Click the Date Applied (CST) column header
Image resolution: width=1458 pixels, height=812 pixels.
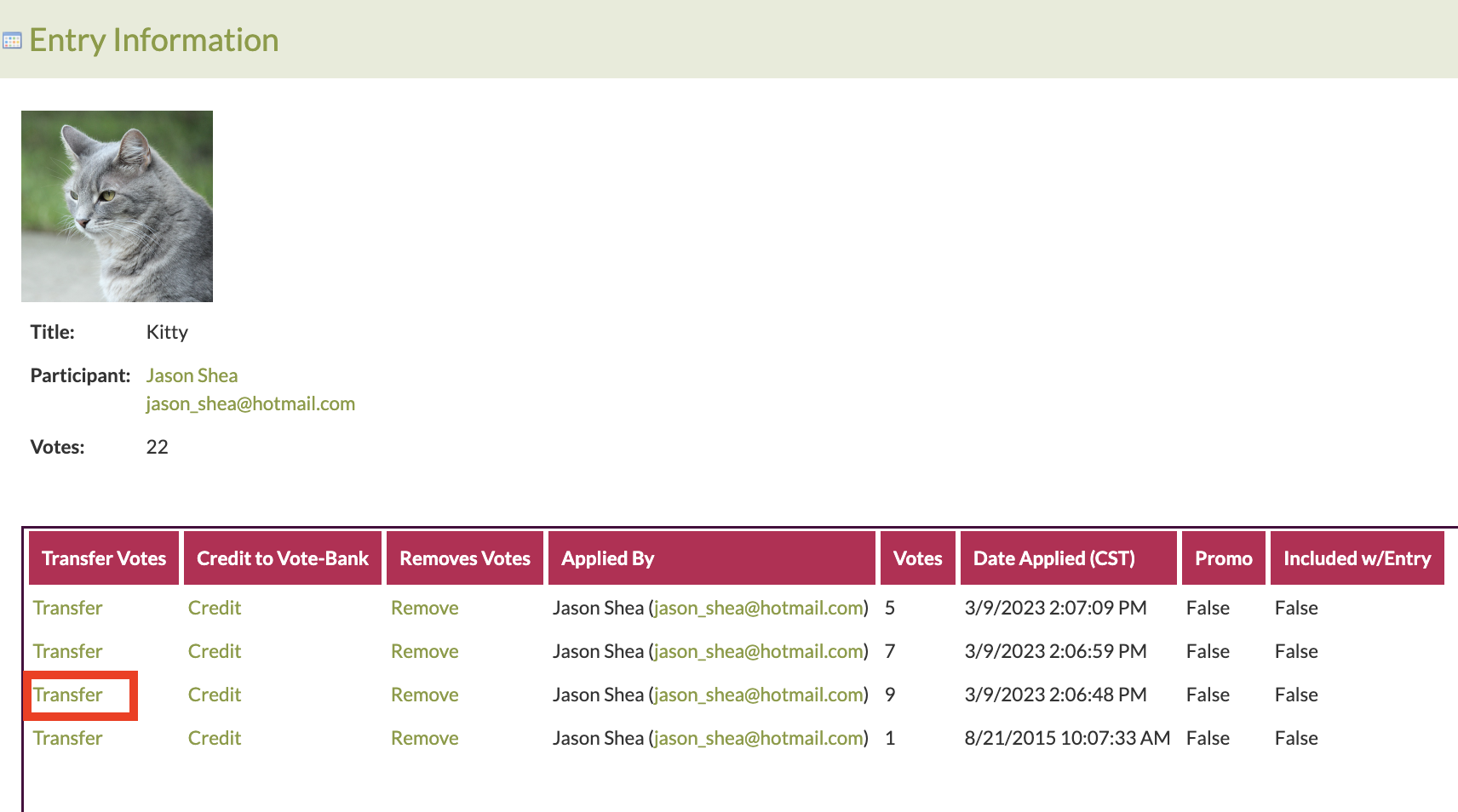[1069, 558]
